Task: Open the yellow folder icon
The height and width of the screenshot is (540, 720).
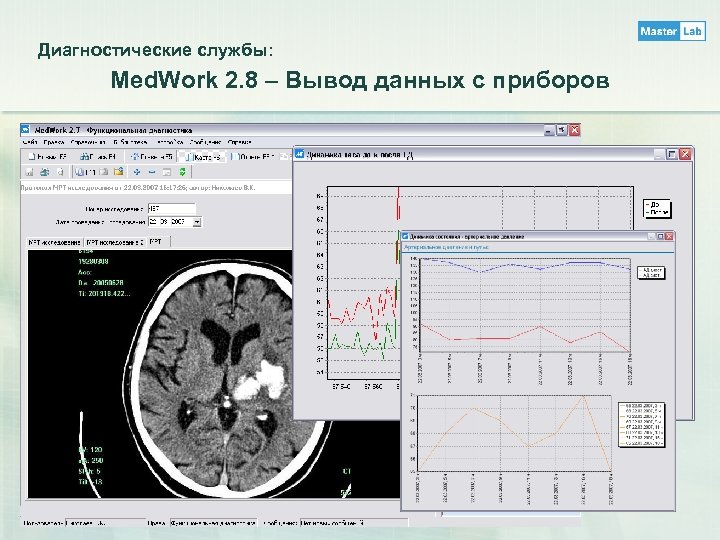Action: [x=118, y=172]
